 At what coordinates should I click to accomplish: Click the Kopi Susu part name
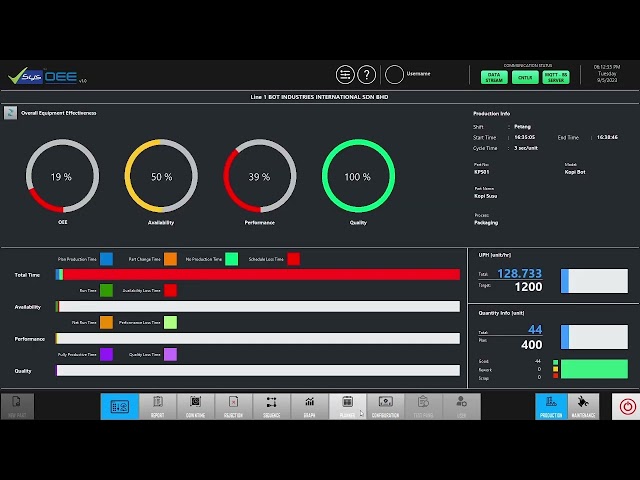486,196
